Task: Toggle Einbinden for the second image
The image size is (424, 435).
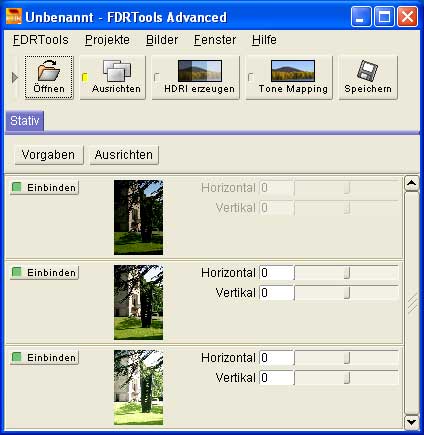Action: [45, 273]
